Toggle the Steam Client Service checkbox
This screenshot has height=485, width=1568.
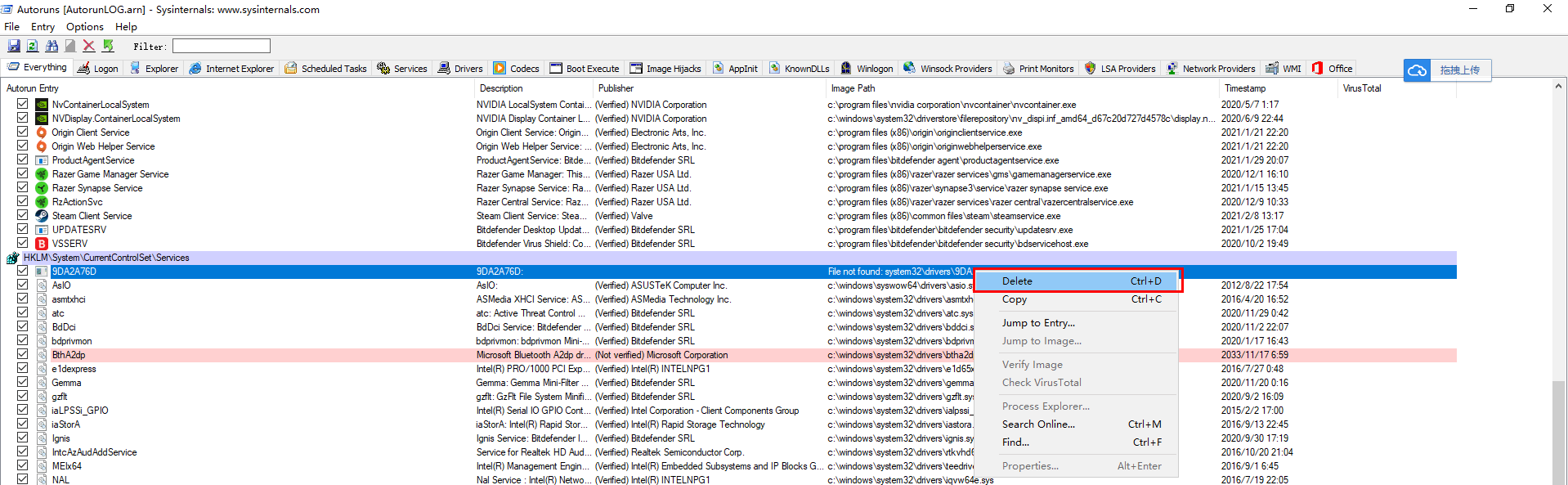tap(22, 215)
